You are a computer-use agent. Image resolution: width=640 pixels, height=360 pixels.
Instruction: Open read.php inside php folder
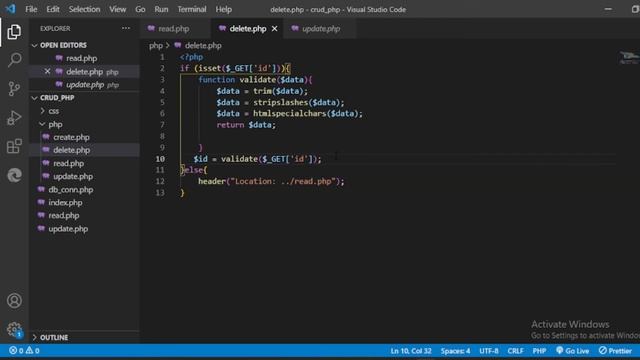68,163
